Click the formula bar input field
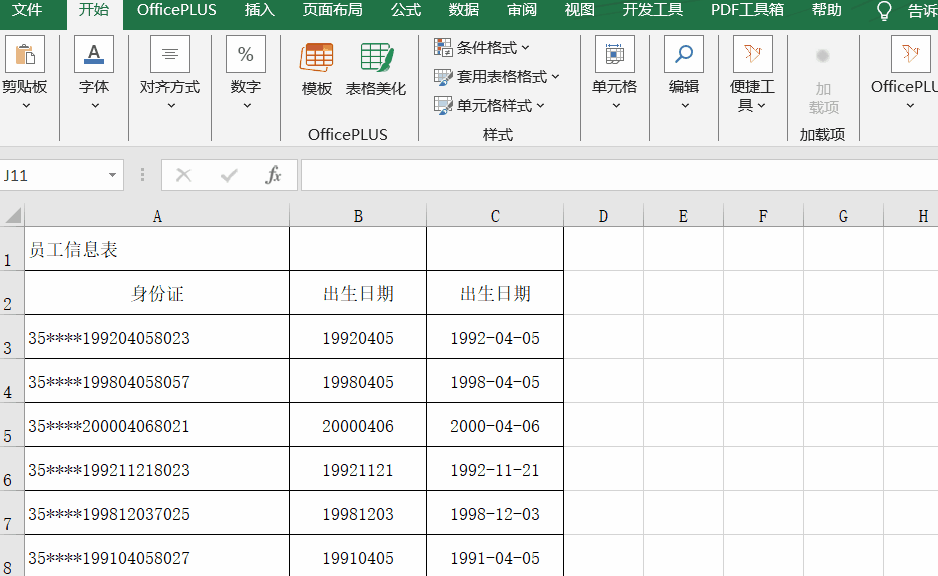 coord(619,175)
